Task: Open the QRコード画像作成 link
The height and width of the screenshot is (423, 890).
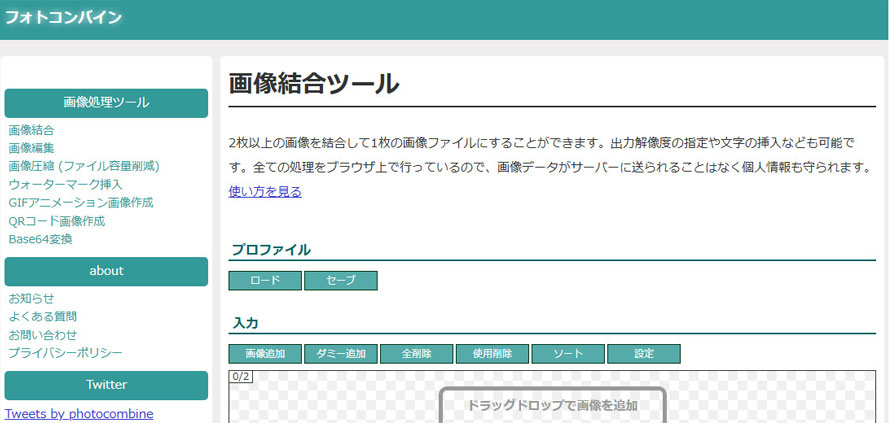Action: (56, 221)
